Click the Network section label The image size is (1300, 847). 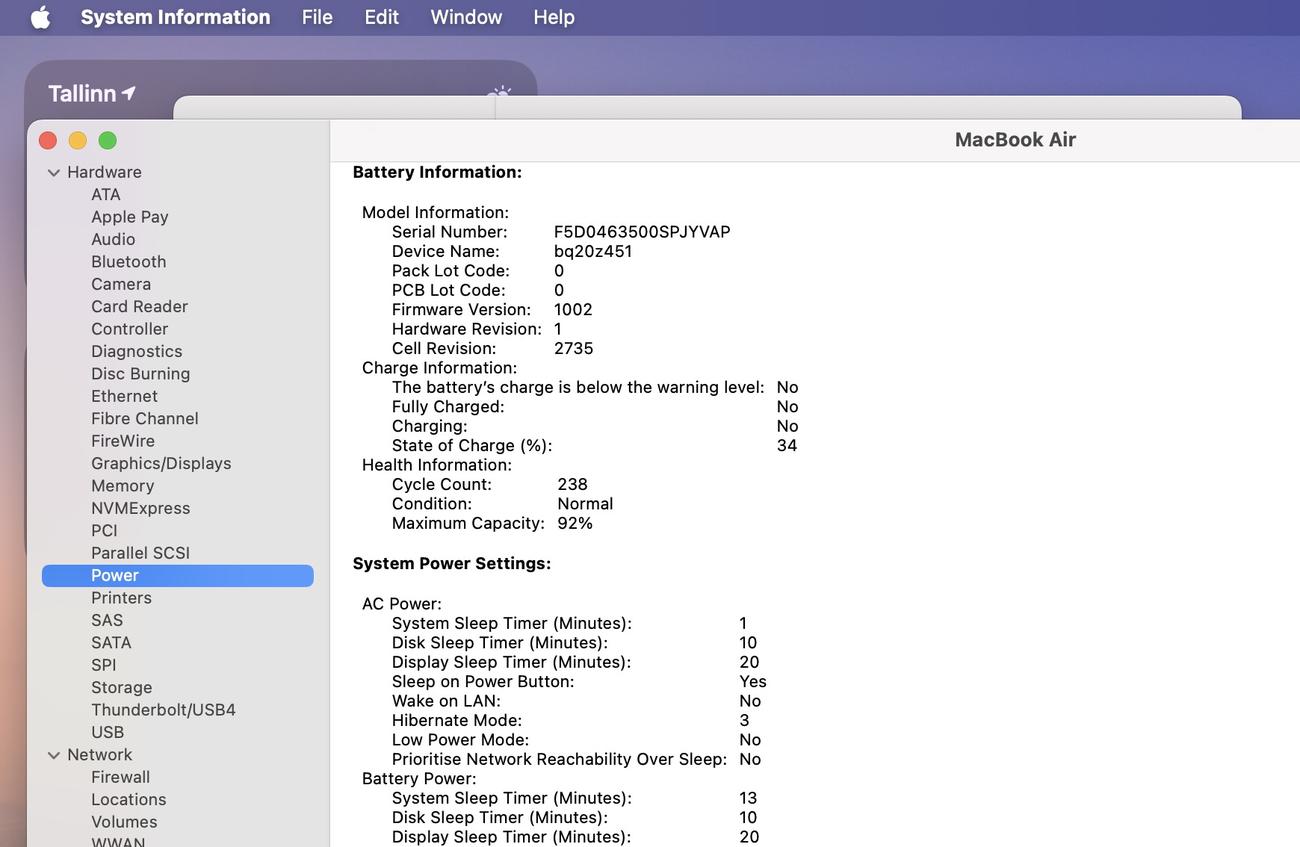99,755
